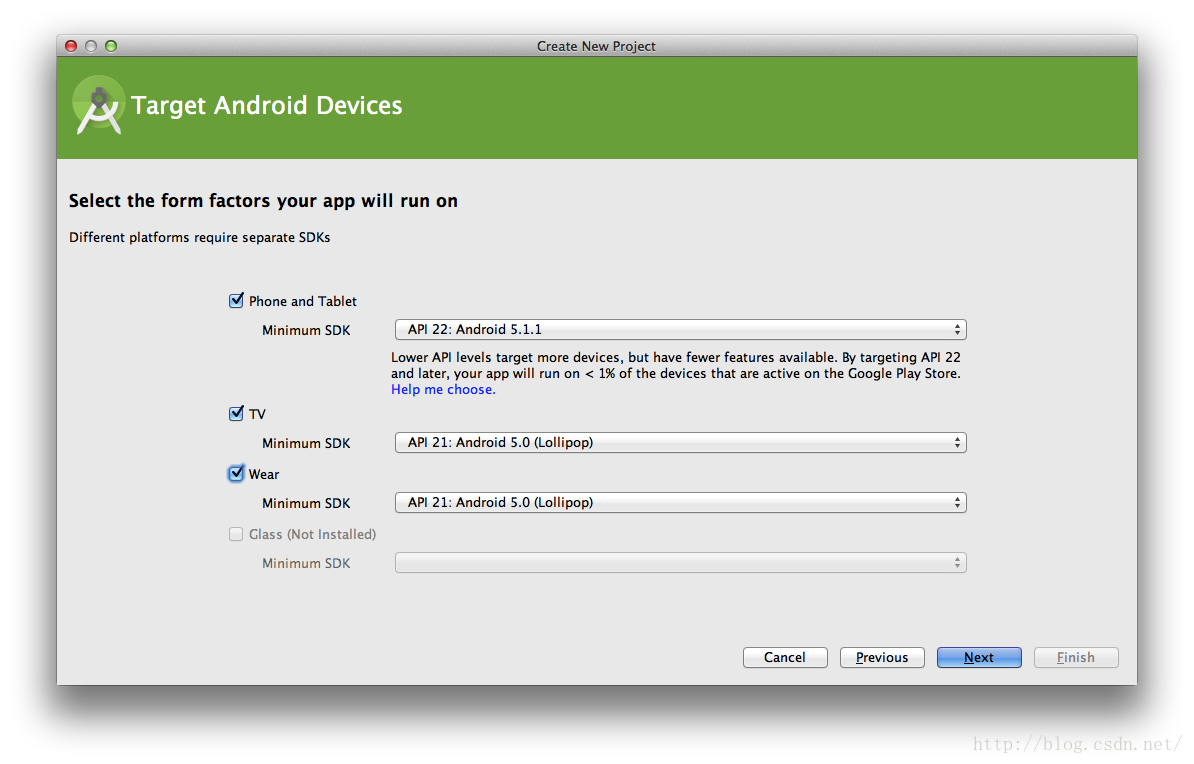Uncheck the TV checkbox

(x=236, y=414)
